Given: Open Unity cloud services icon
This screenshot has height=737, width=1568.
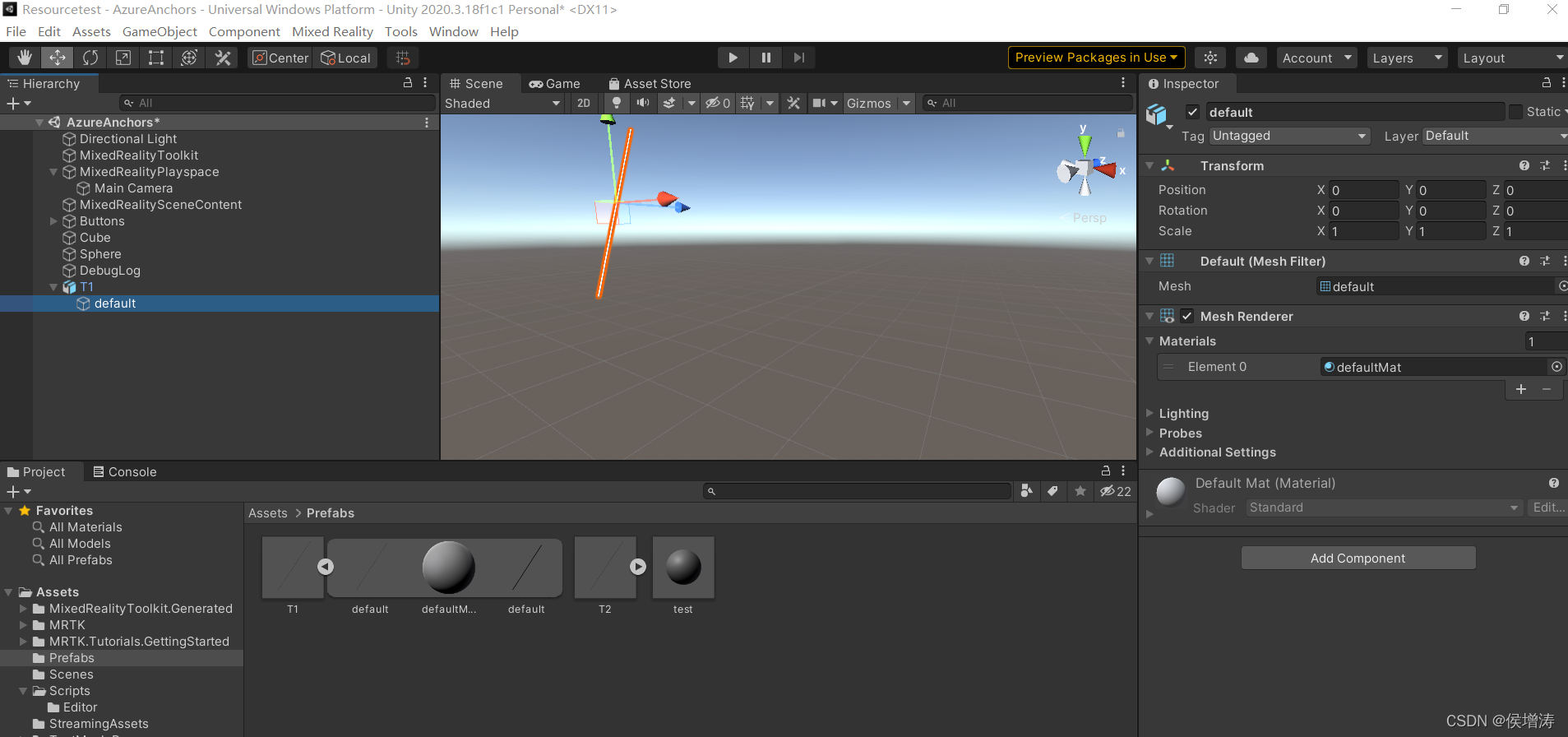Looking at the screenshot, I should (x=1251, y=58).
